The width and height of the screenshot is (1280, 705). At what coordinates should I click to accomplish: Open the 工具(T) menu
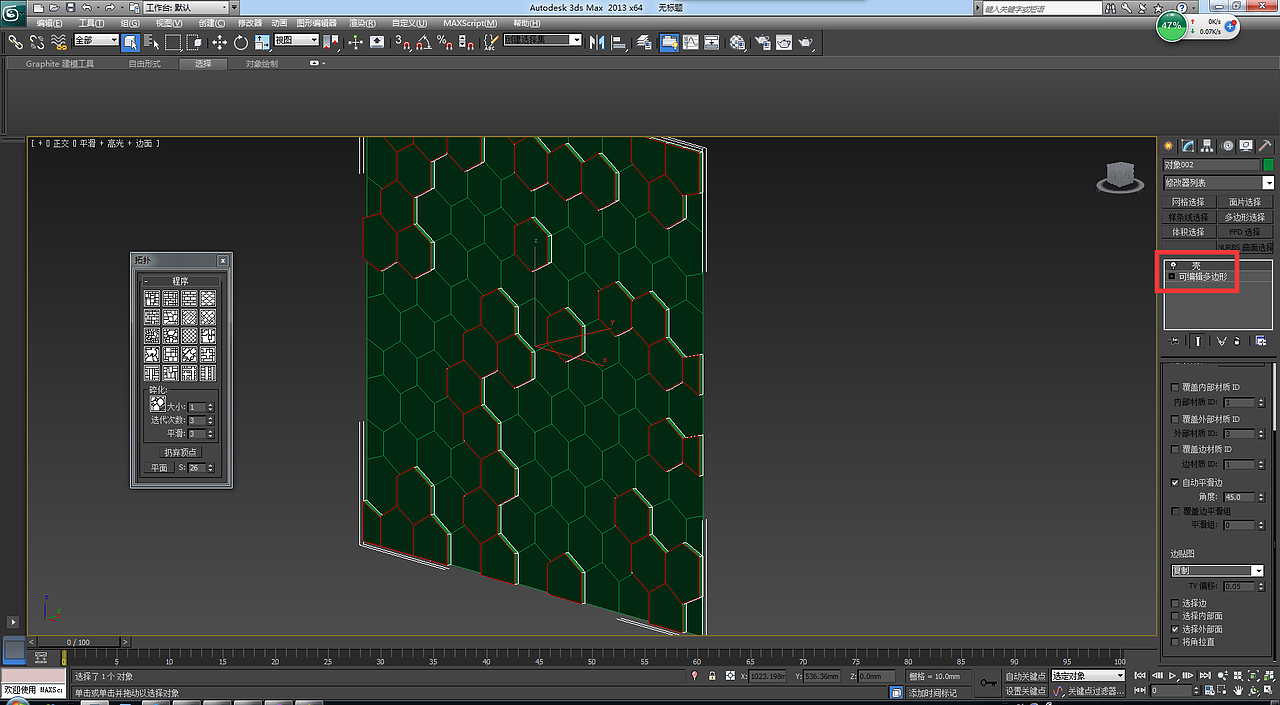(x=91, y=23)
